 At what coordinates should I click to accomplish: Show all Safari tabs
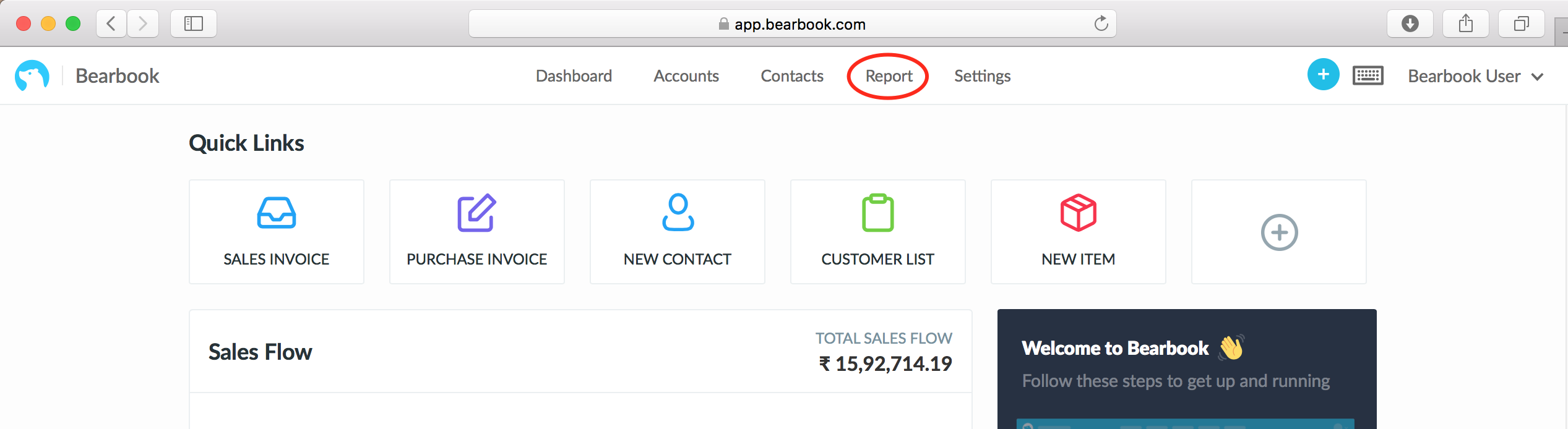click(1522, 23)
